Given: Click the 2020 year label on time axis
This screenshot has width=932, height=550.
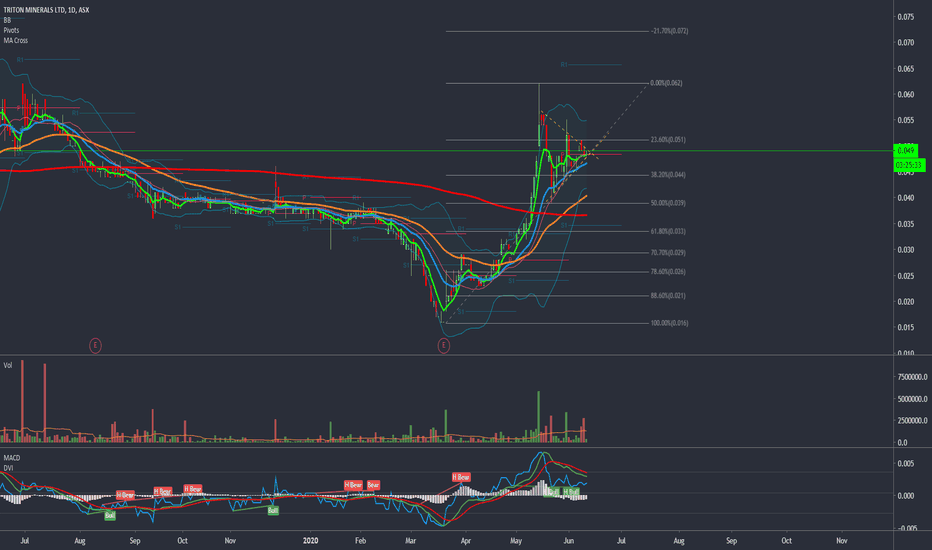Looking at the screenshot, I should pyautogui.click(x=310, y=540).
